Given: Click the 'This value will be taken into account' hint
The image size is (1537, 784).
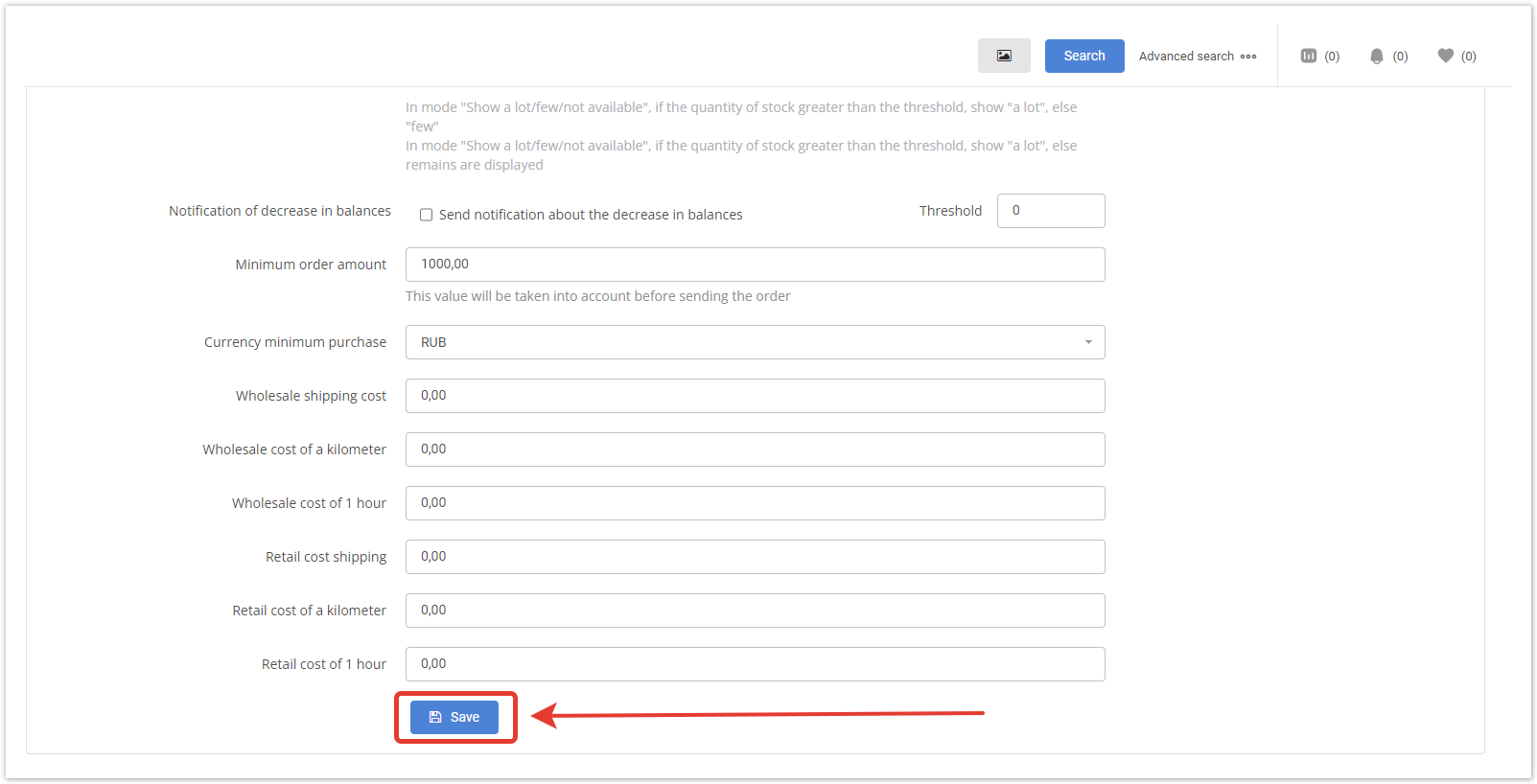Looking at the screenshot, I should pyautogui.click(x=597, y=296).
